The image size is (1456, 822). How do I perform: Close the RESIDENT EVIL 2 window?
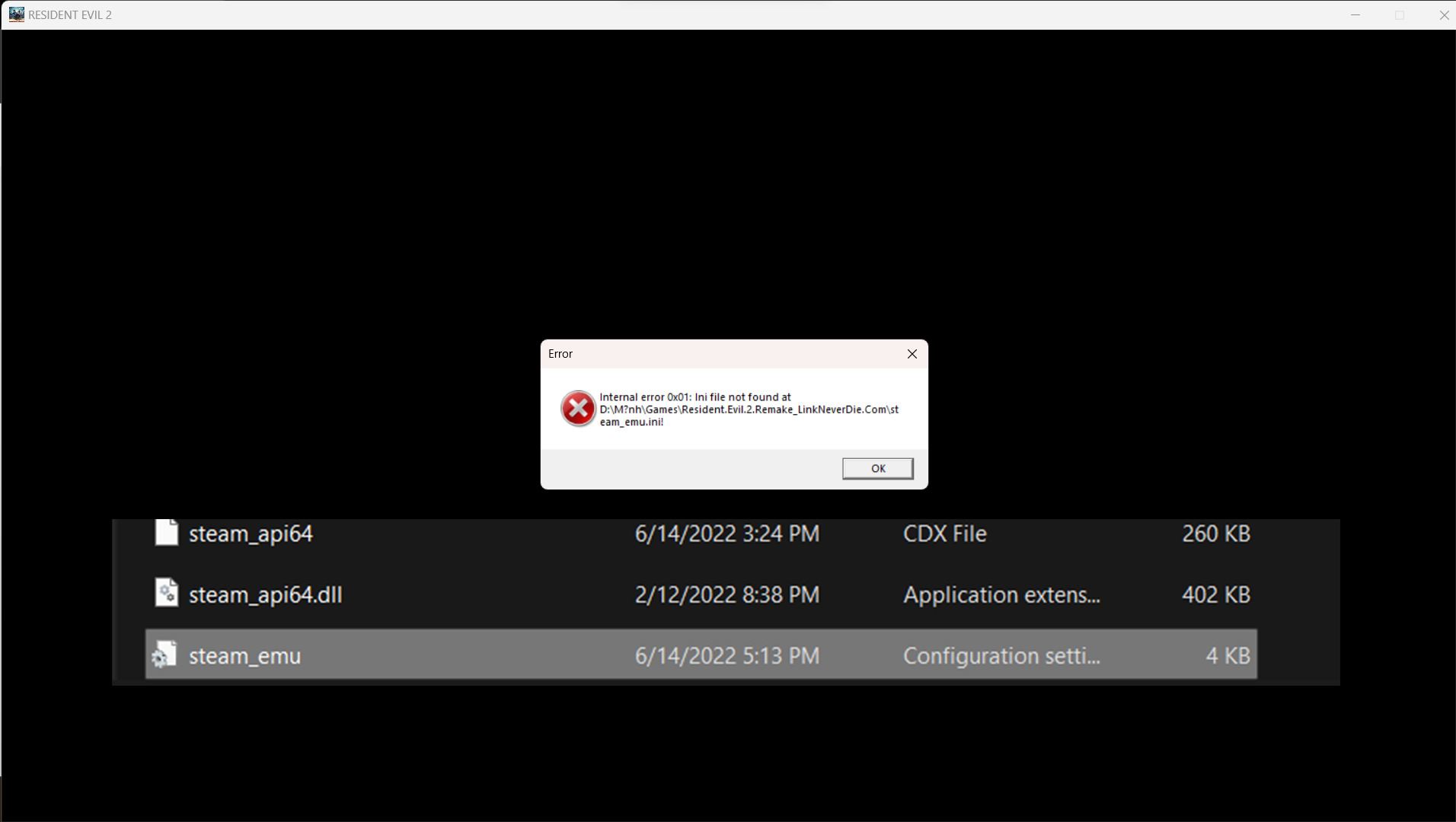1444,14
